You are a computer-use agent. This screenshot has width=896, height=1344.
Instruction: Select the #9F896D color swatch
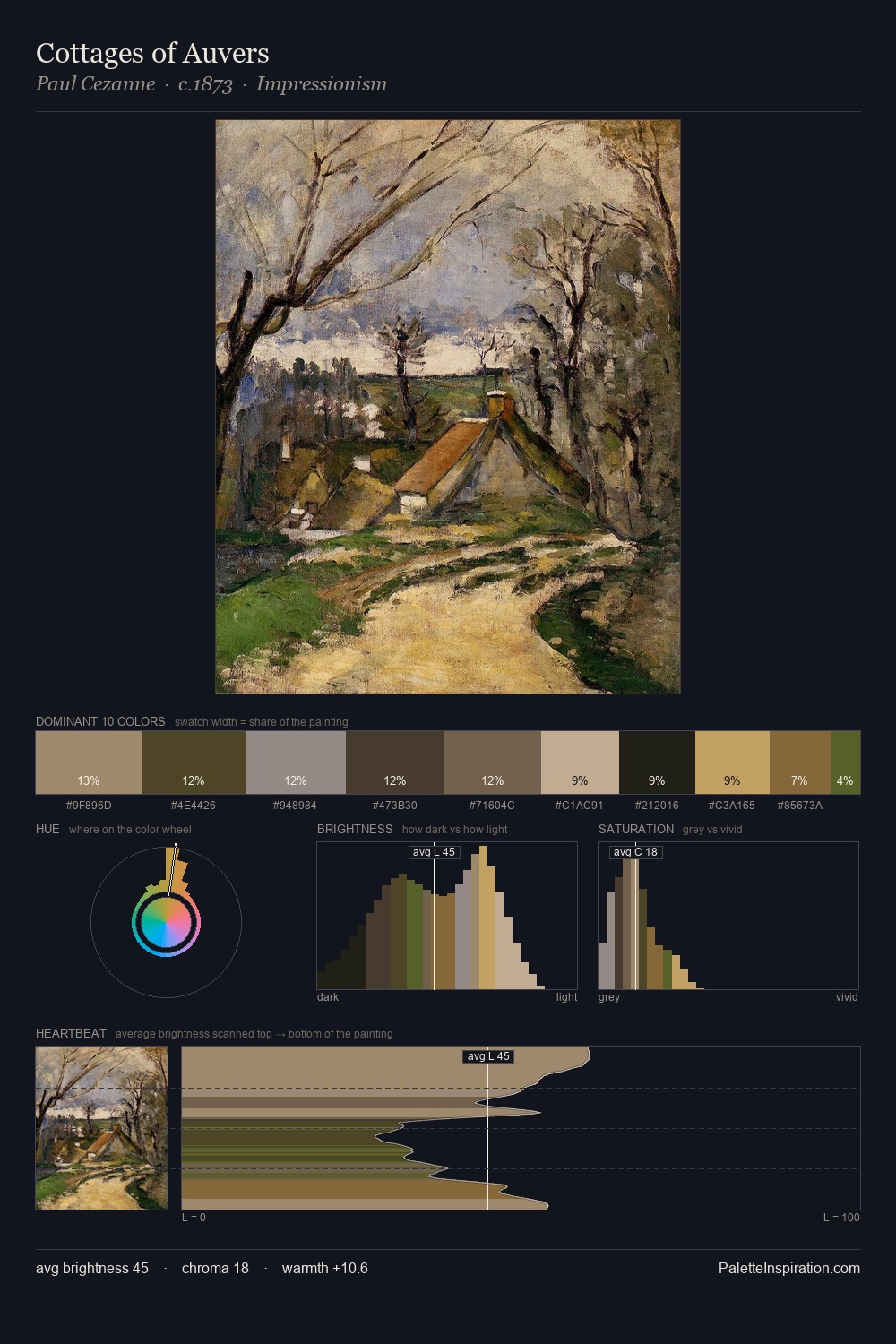89,762
